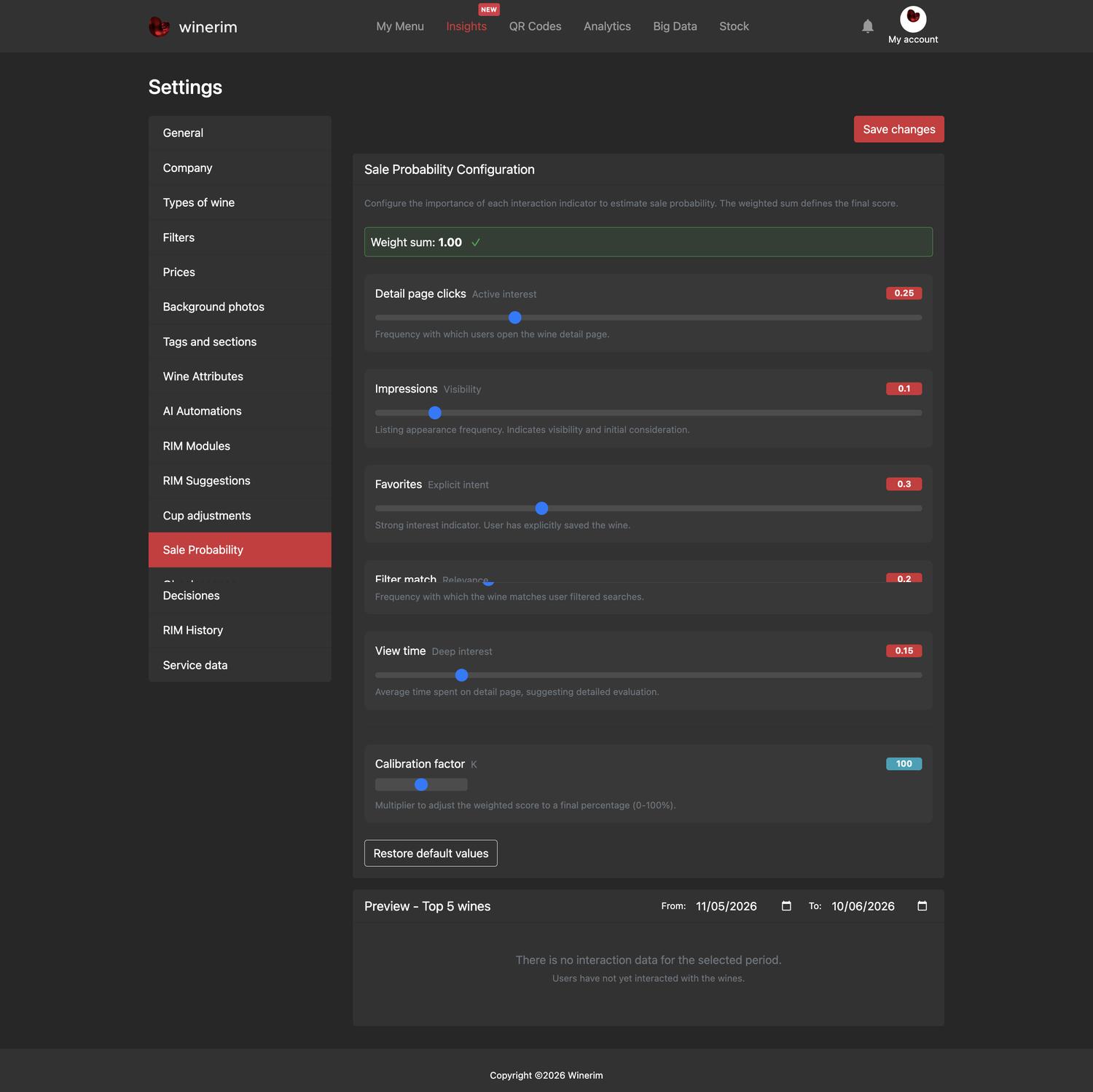Click Copyright ©2026 Winerim footer text
This screenshot has height=1092, width=1093.
point(546,1075)
